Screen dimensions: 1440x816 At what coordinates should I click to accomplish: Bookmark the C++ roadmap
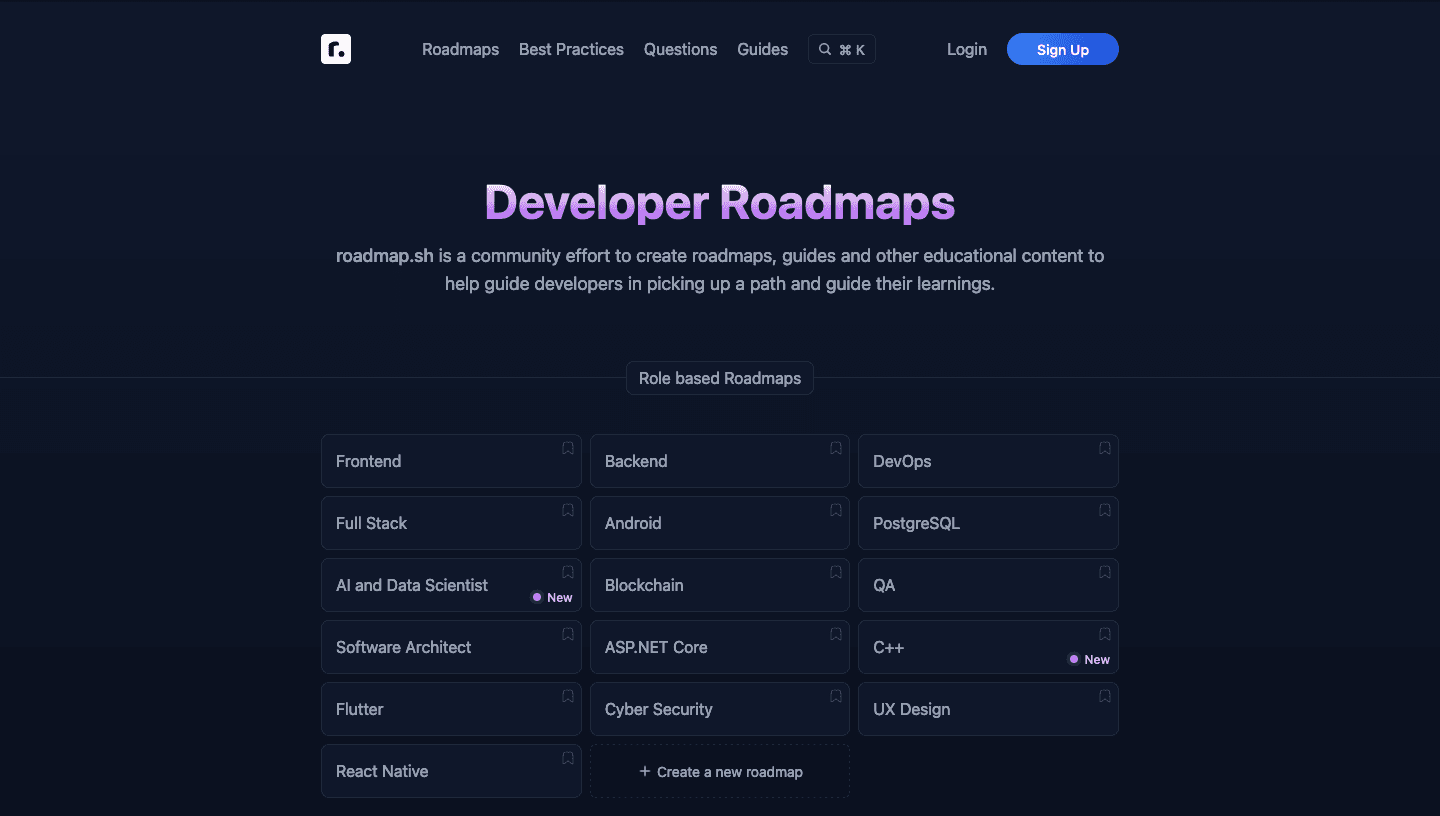pyautogui.click(x=1105, y=634)
